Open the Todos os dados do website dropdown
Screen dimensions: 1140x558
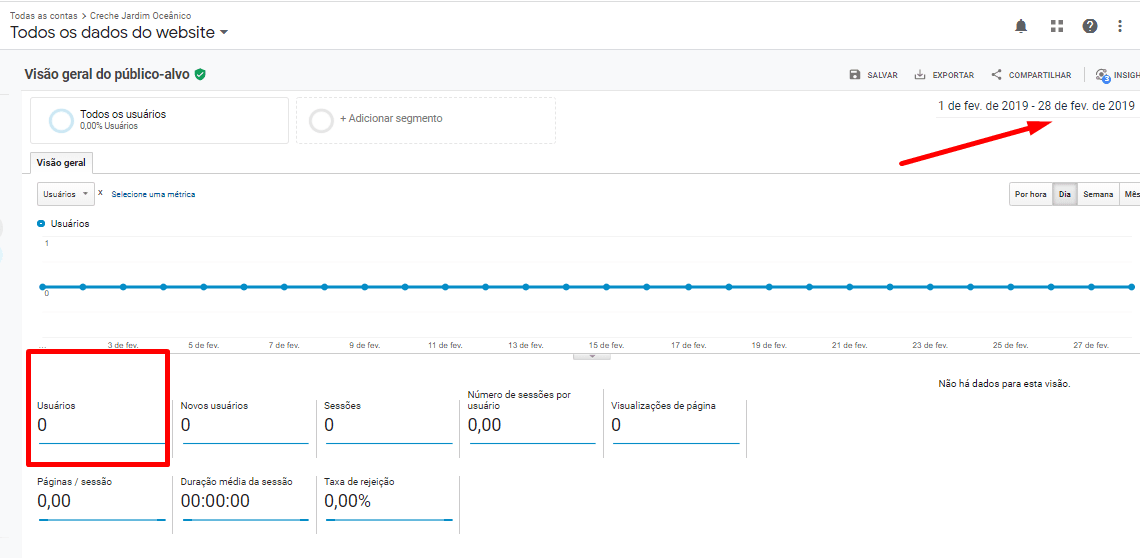[x=119, y=32]
